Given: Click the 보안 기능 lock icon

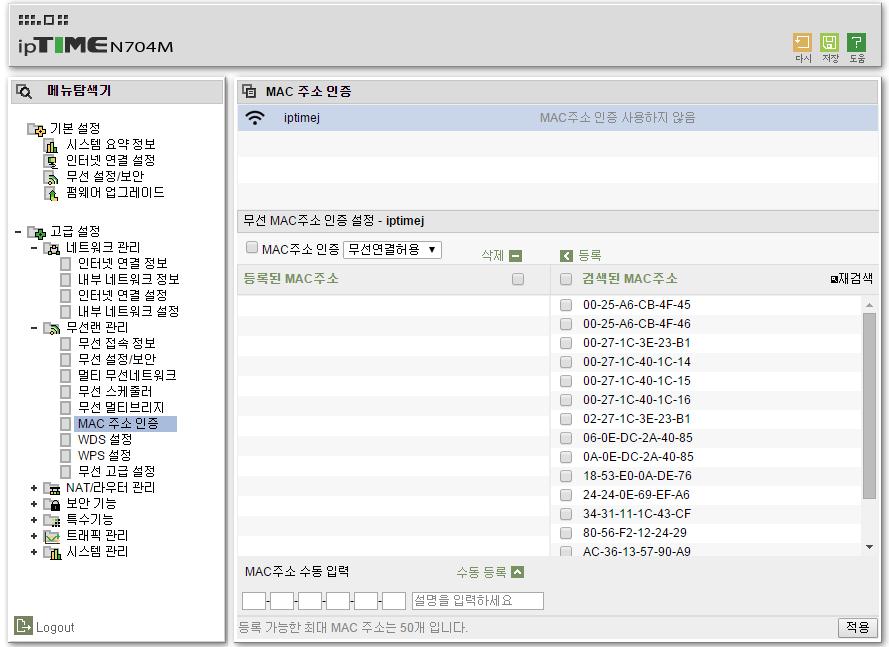Looking at the screenshot, I should pos(52,504).
